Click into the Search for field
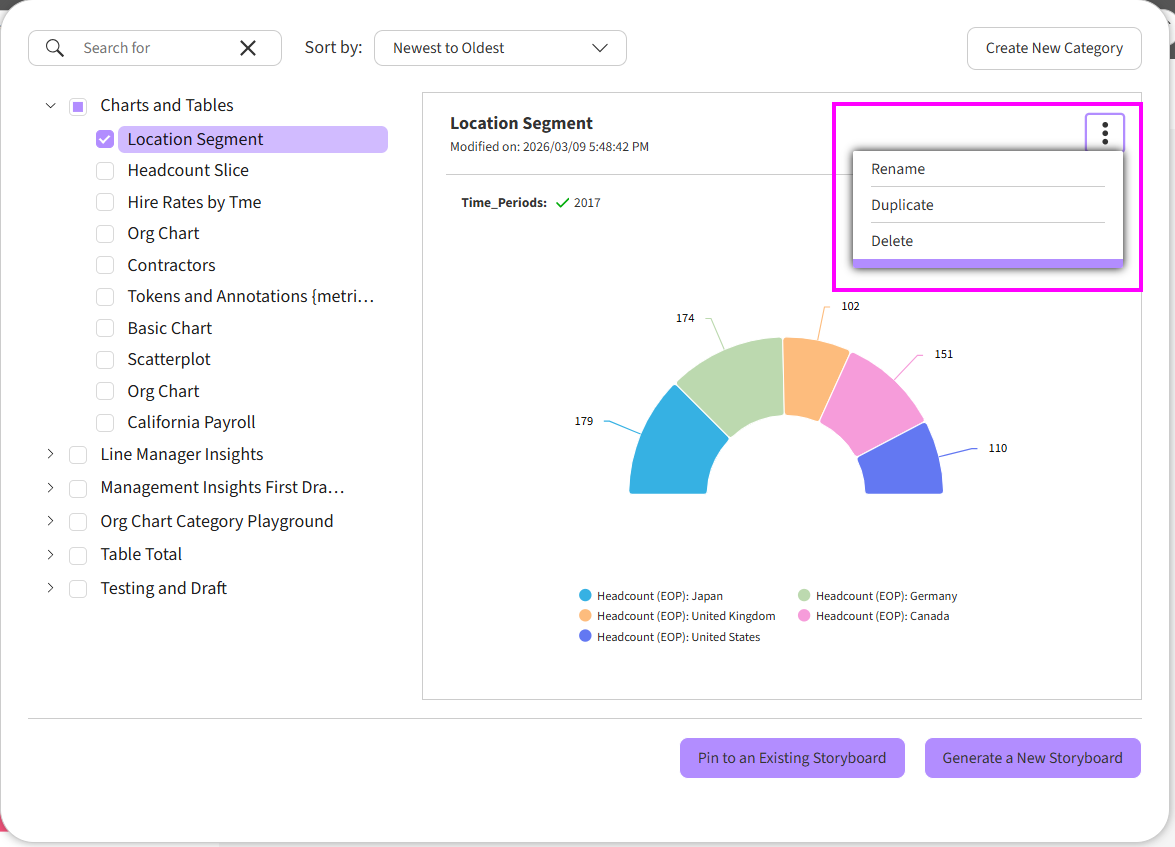 150,48
